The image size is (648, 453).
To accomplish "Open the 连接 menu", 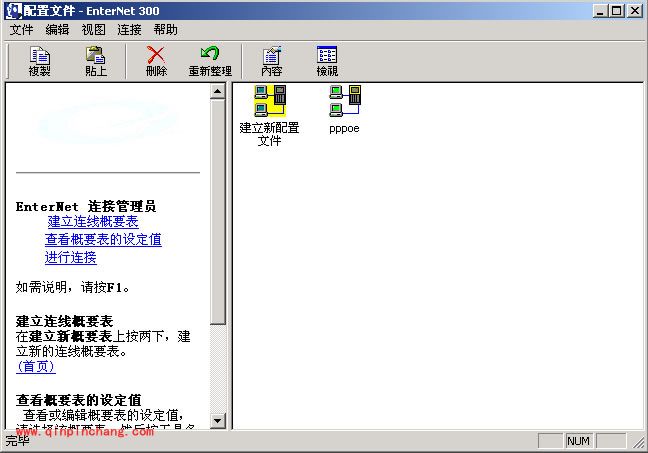I will pyautogui.click(x=129, y=30).
